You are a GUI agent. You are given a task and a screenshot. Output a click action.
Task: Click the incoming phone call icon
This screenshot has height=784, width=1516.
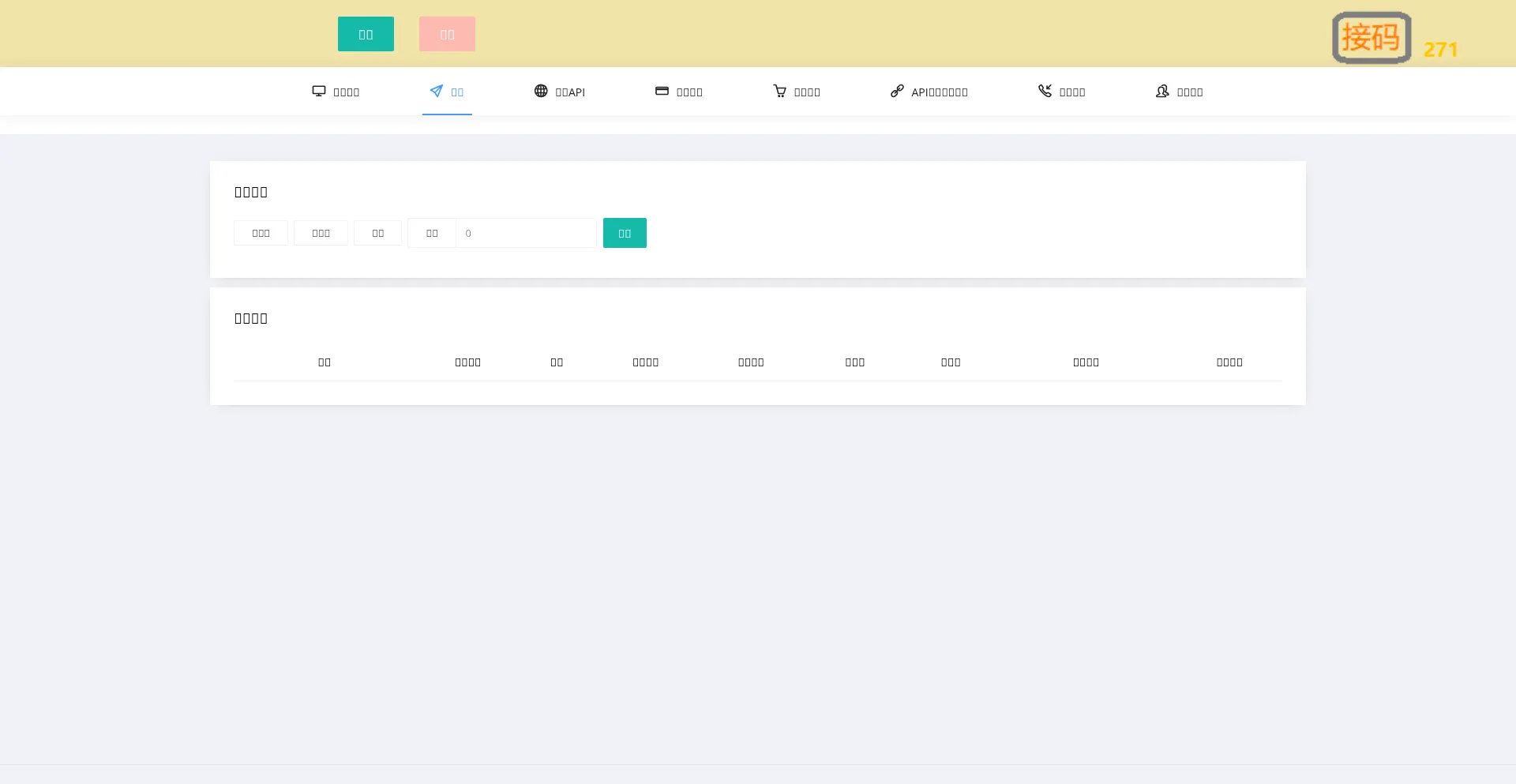1045,92
